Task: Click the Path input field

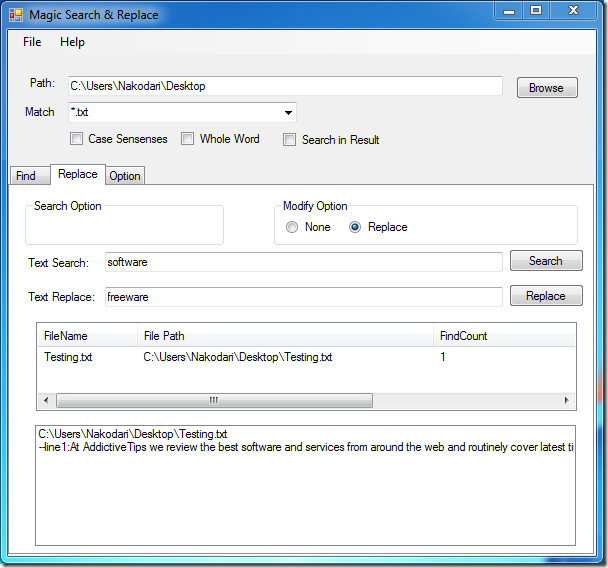Action: (285, 86)
